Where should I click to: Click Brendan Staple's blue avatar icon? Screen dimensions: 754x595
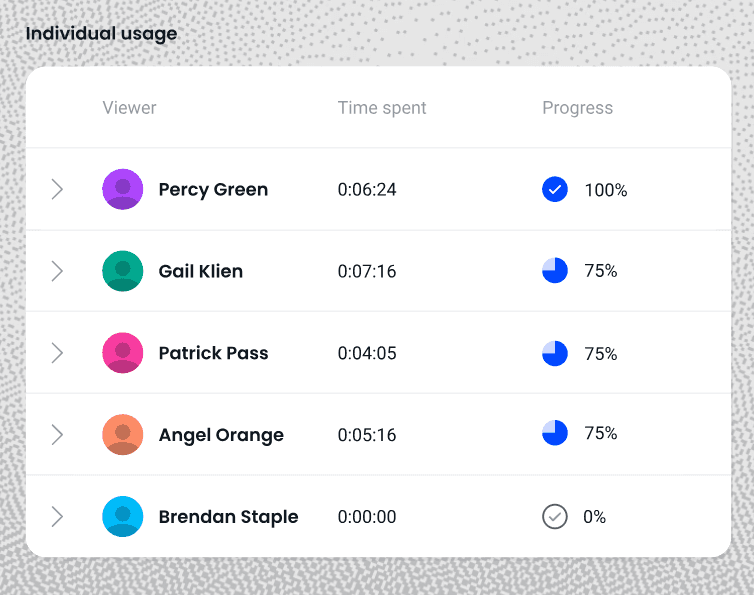coord(123,517)
